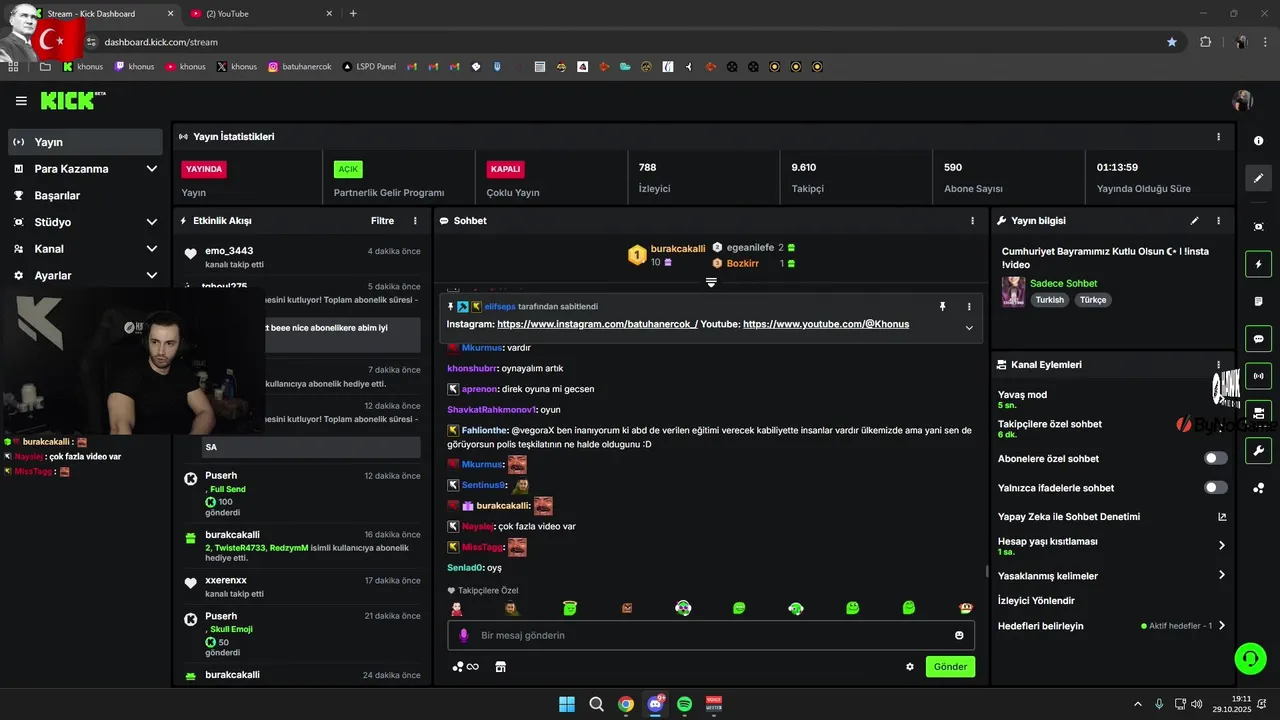
Task: Open the Sohbet panel three-dot menu
Action: pyautogui.click(x=972, y=221)
